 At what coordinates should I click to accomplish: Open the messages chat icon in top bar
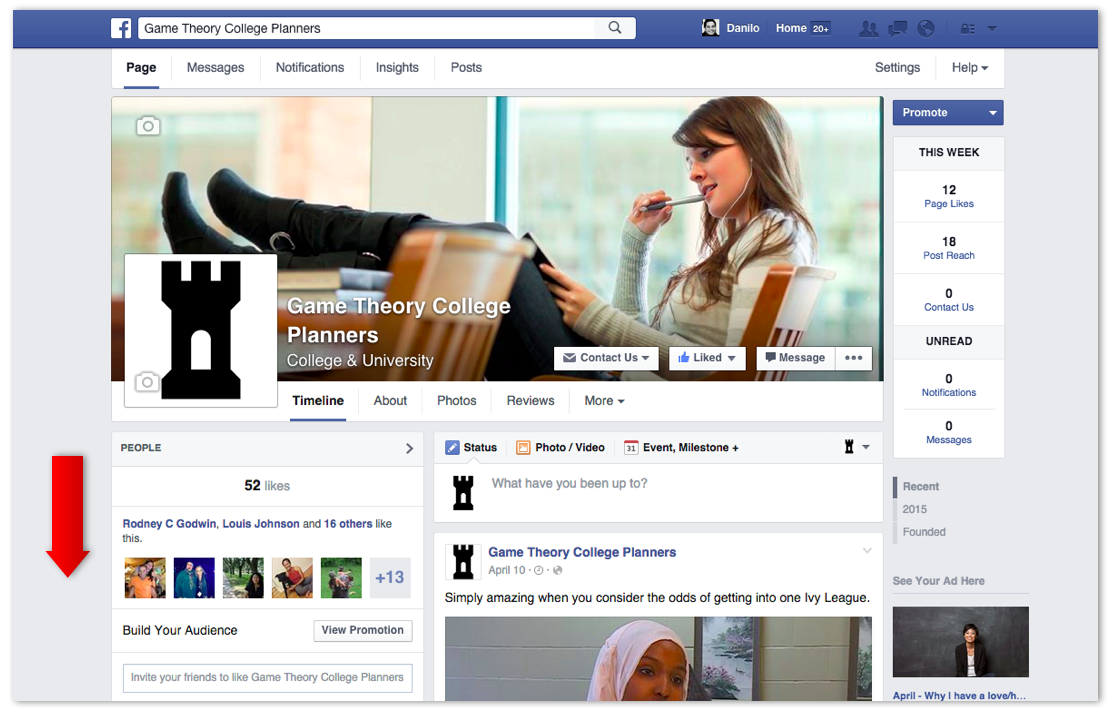pyautogui.click(x=897, y=28)
